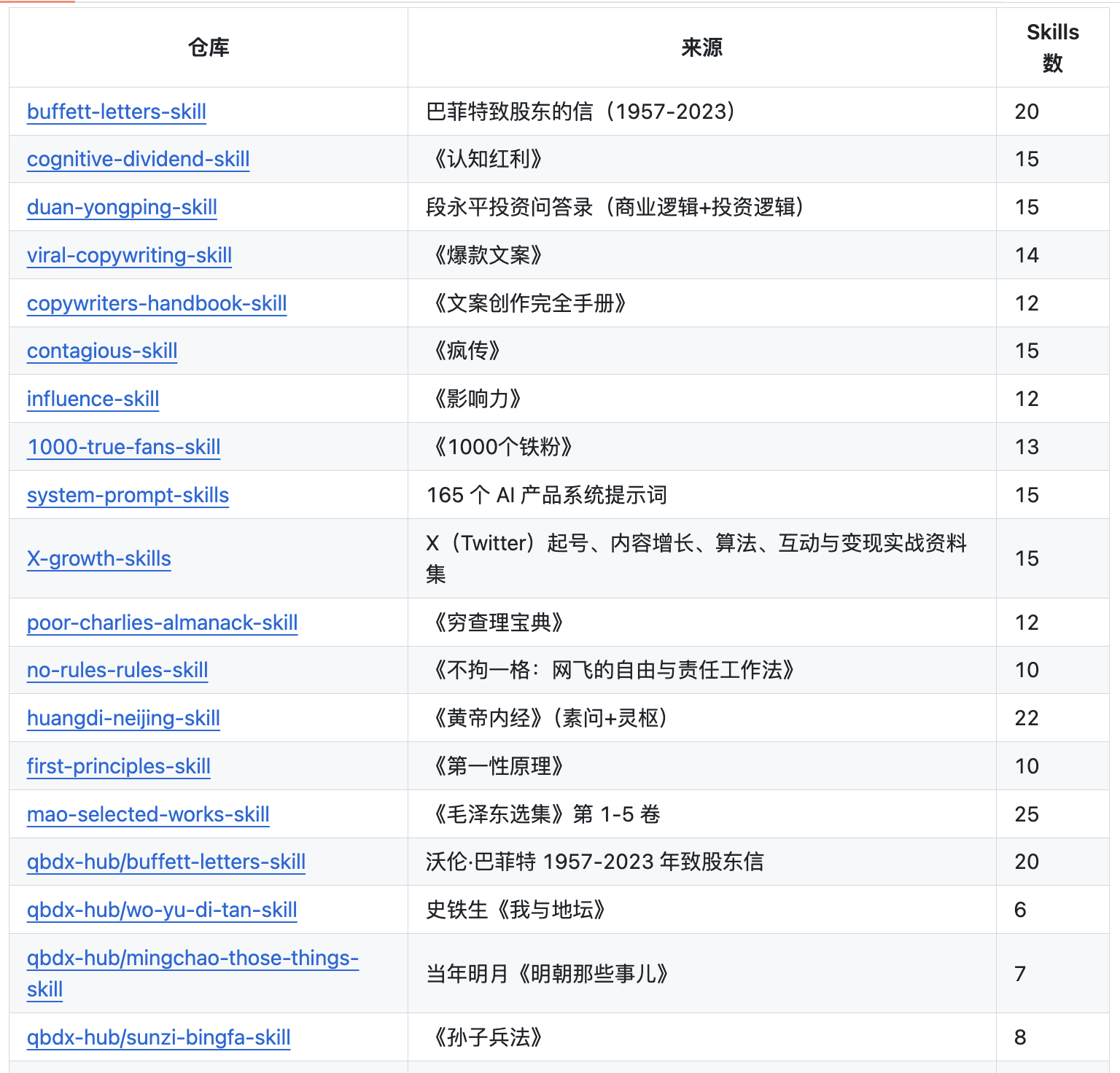This screenshot has height=1073, width=1120.
Task: Click skills count 25 for mao-selected-works-skill
Action: 1027,814
